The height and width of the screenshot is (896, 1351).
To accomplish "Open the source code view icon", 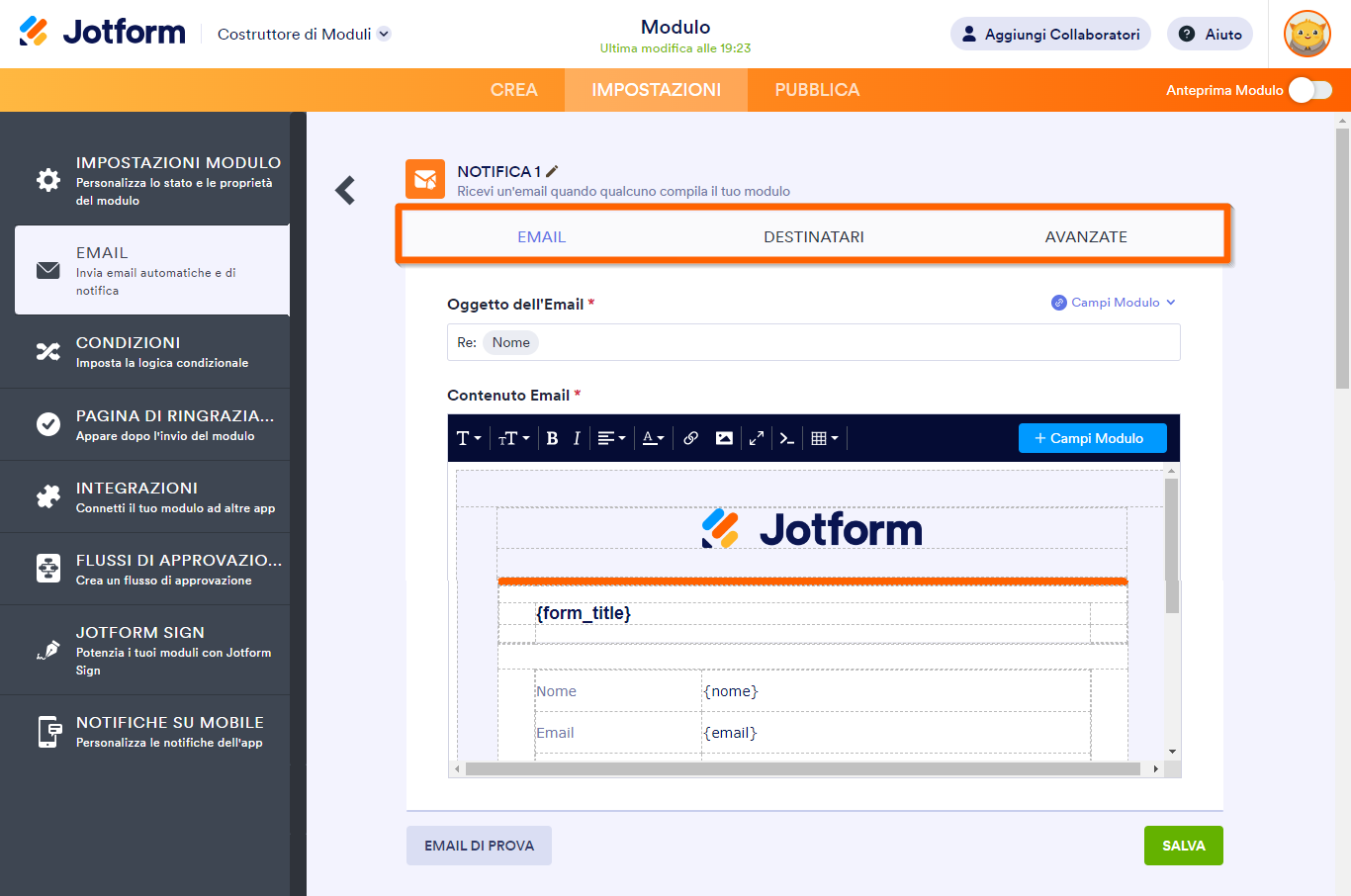I will point(787,438).
